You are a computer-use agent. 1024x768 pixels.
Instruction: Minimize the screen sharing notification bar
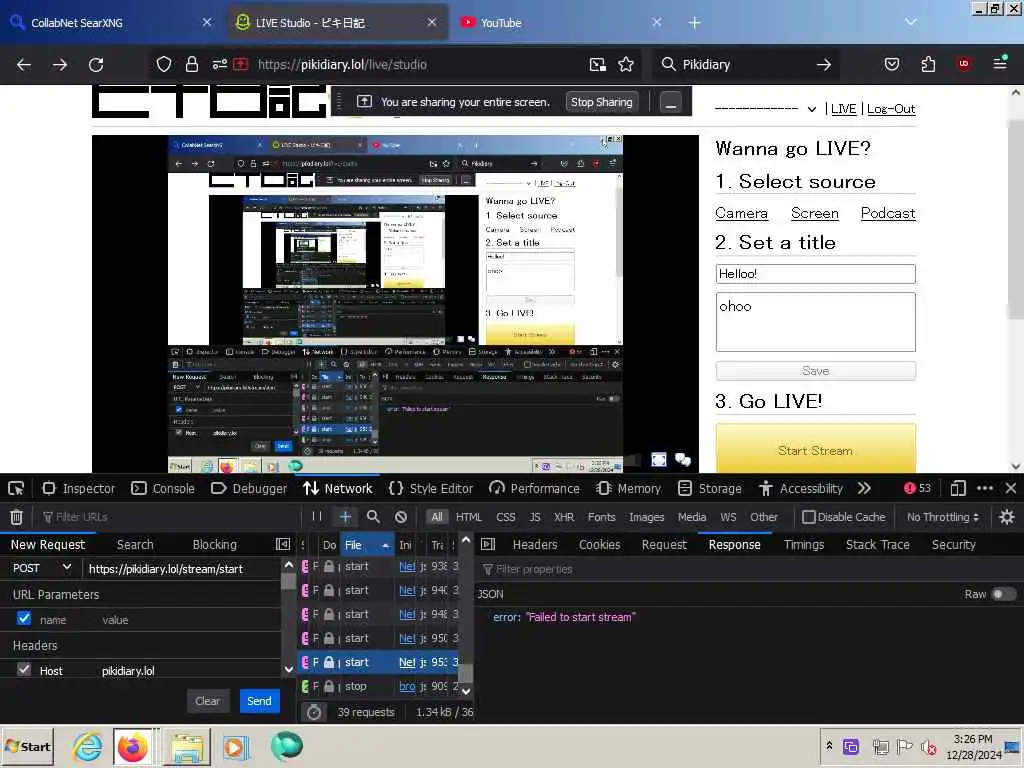pos(671,103)
